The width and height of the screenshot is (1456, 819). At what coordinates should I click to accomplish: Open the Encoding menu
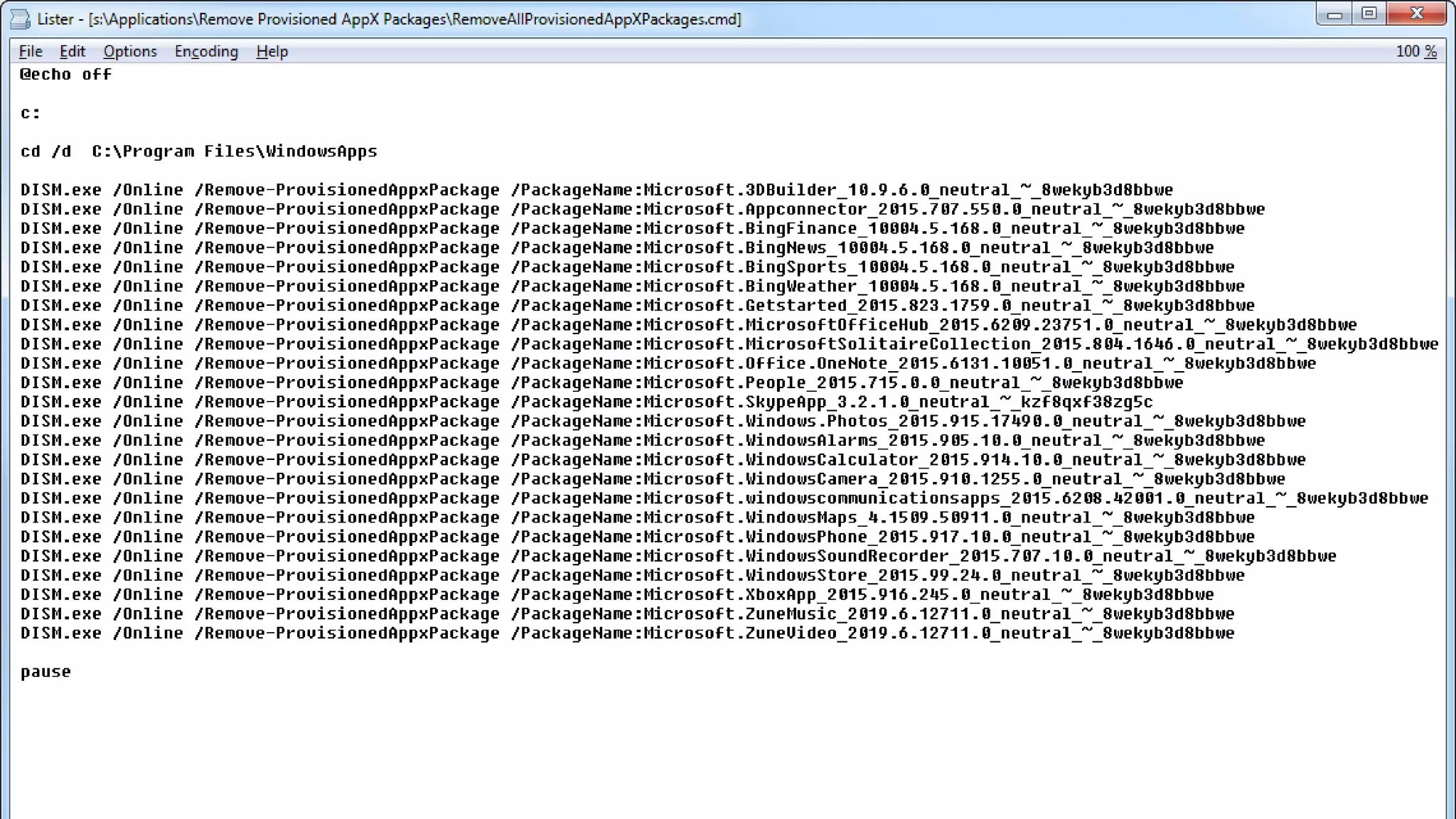[206, 51]
